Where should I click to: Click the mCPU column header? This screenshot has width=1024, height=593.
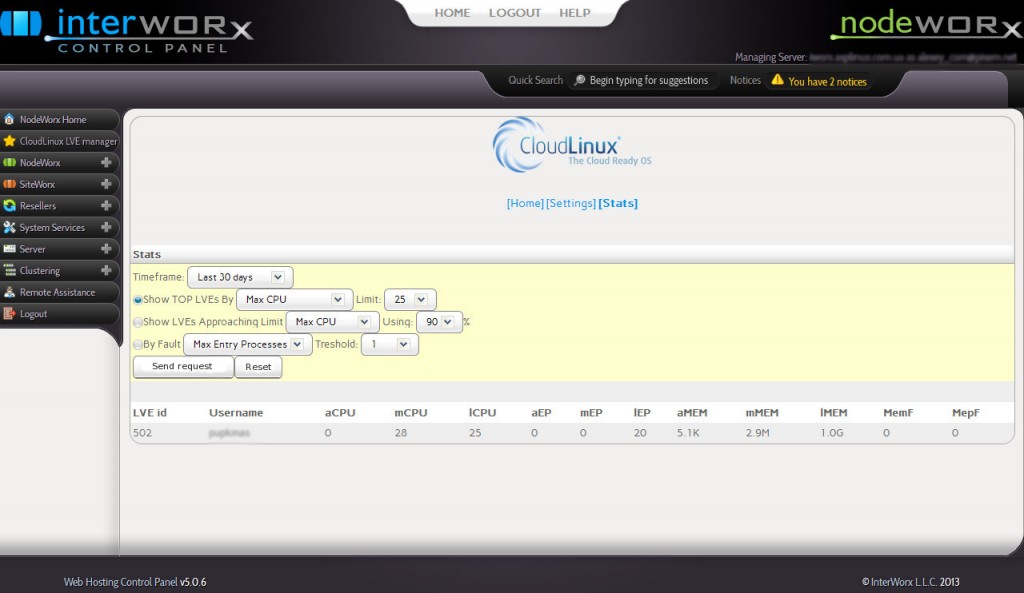pos(411,413)
